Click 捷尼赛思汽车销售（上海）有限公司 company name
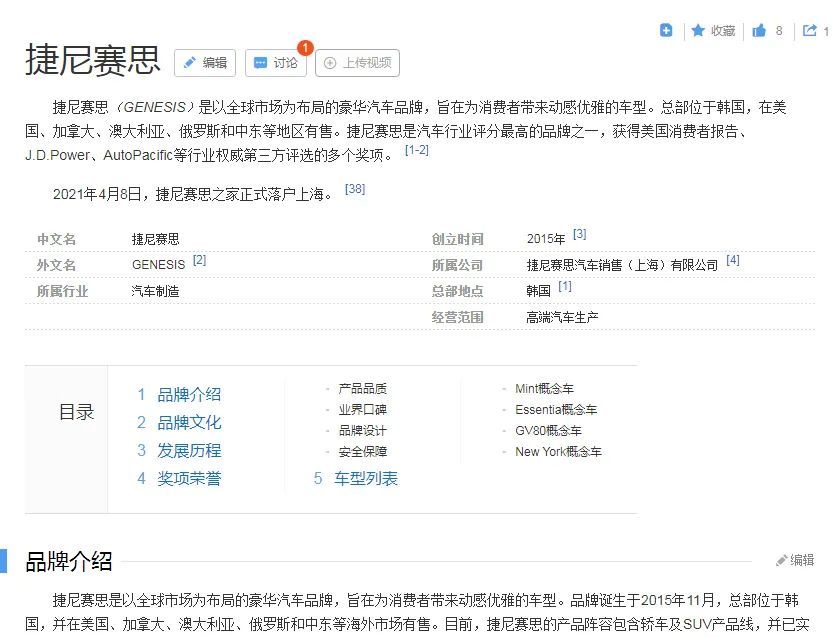Screen dimensions: 840x638 622,265
